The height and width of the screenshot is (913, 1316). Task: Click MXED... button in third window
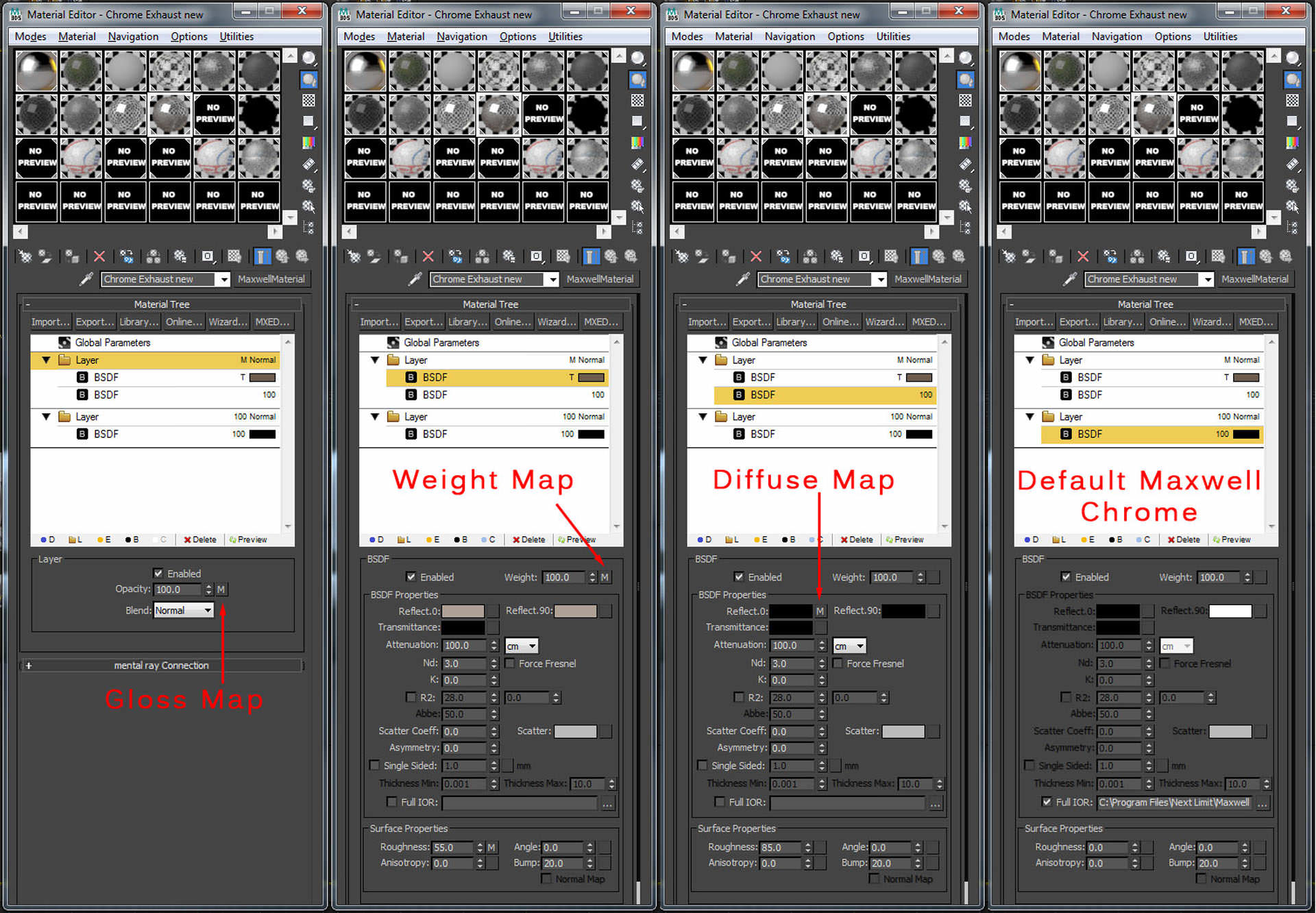929,322
